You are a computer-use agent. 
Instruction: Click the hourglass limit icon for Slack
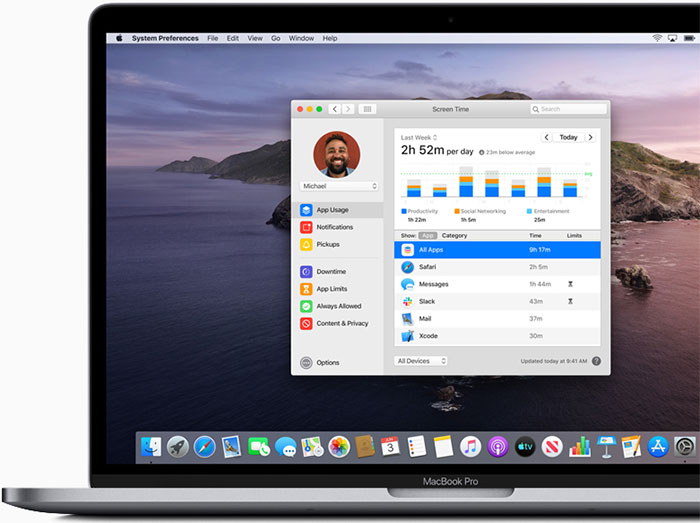570,302
